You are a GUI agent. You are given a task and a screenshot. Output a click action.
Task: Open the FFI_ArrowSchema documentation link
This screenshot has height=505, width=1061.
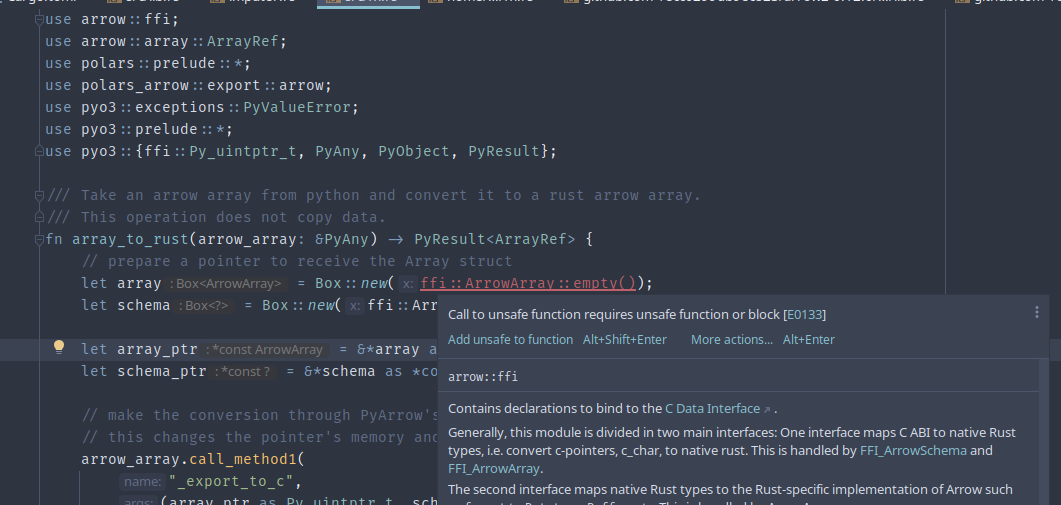pos(913,451)
